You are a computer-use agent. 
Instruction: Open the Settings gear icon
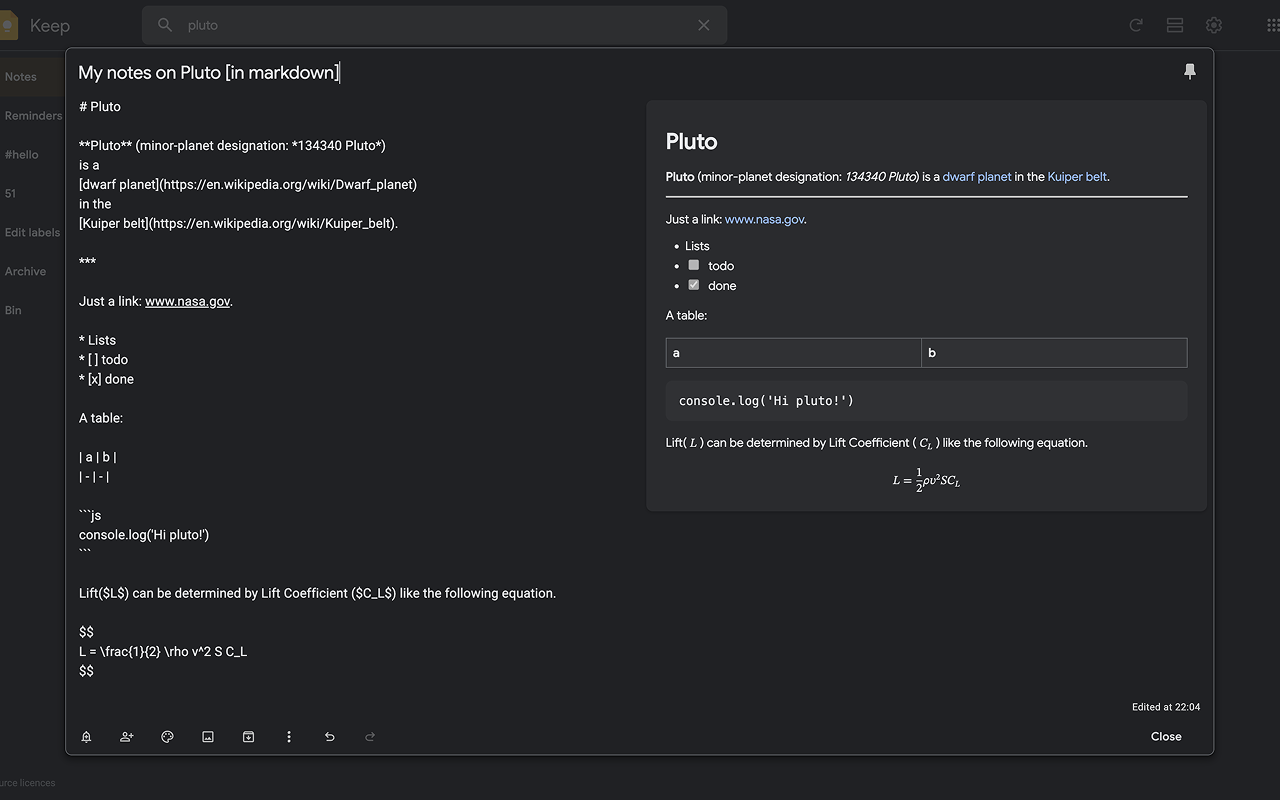(x=1214, y=25)
